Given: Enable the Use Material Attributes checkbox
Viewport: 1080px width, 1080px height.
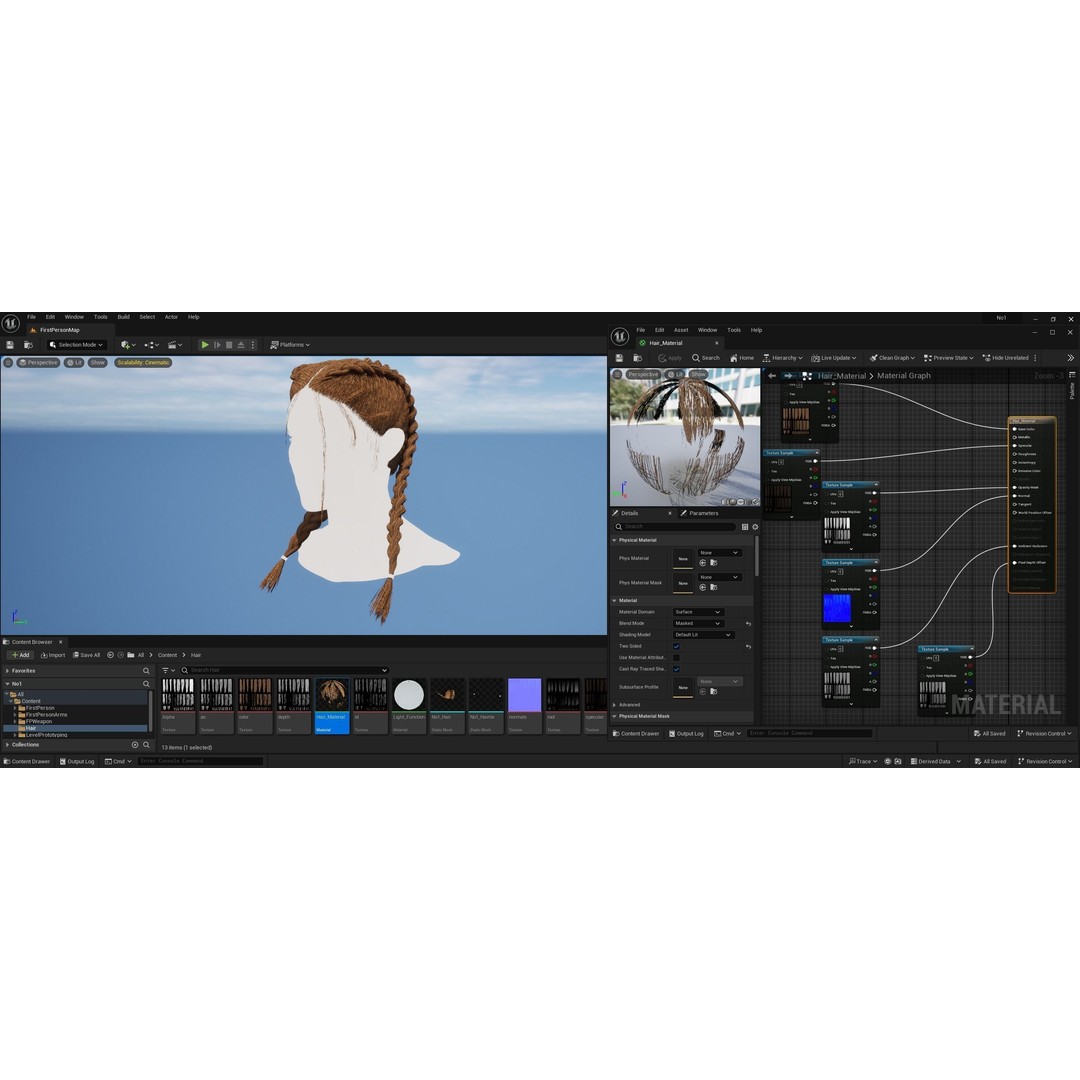Looking at the screenshot, I should click(x=676, y=658).
